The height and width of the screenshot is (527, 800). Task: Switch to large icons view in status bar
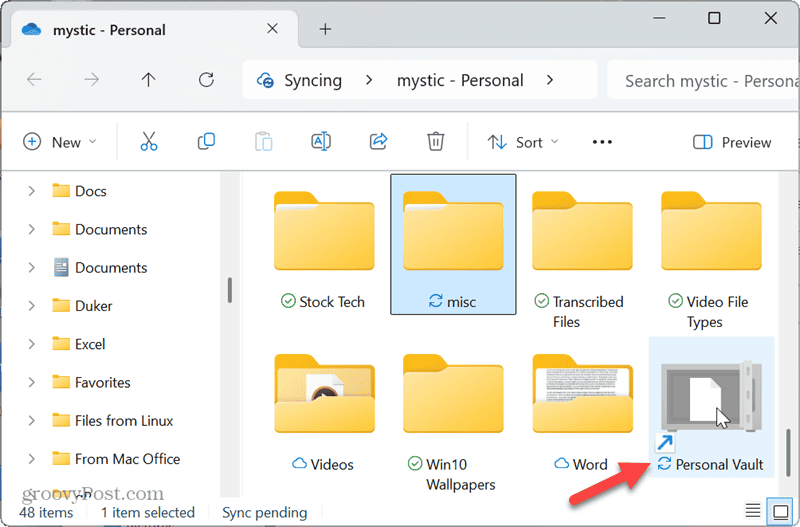coord(781,511)
